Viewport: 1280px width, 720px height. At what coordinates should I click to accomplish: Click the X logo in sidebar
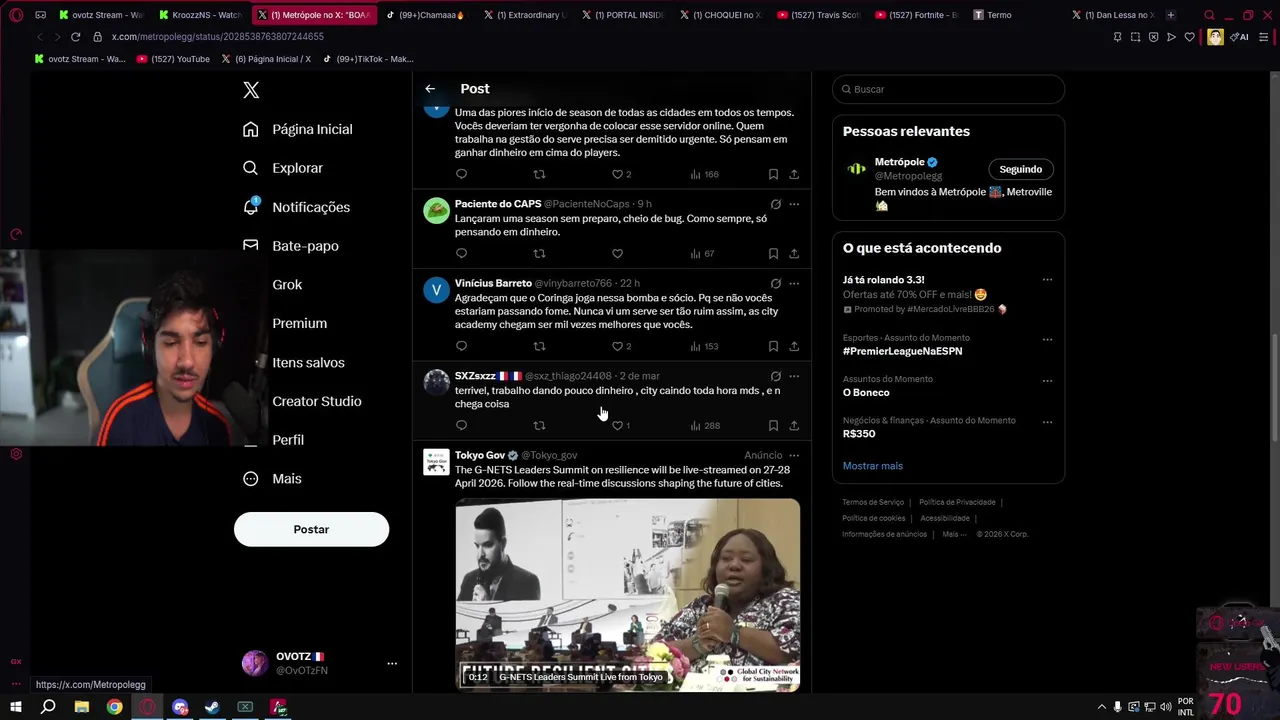[x=251, y=90]
